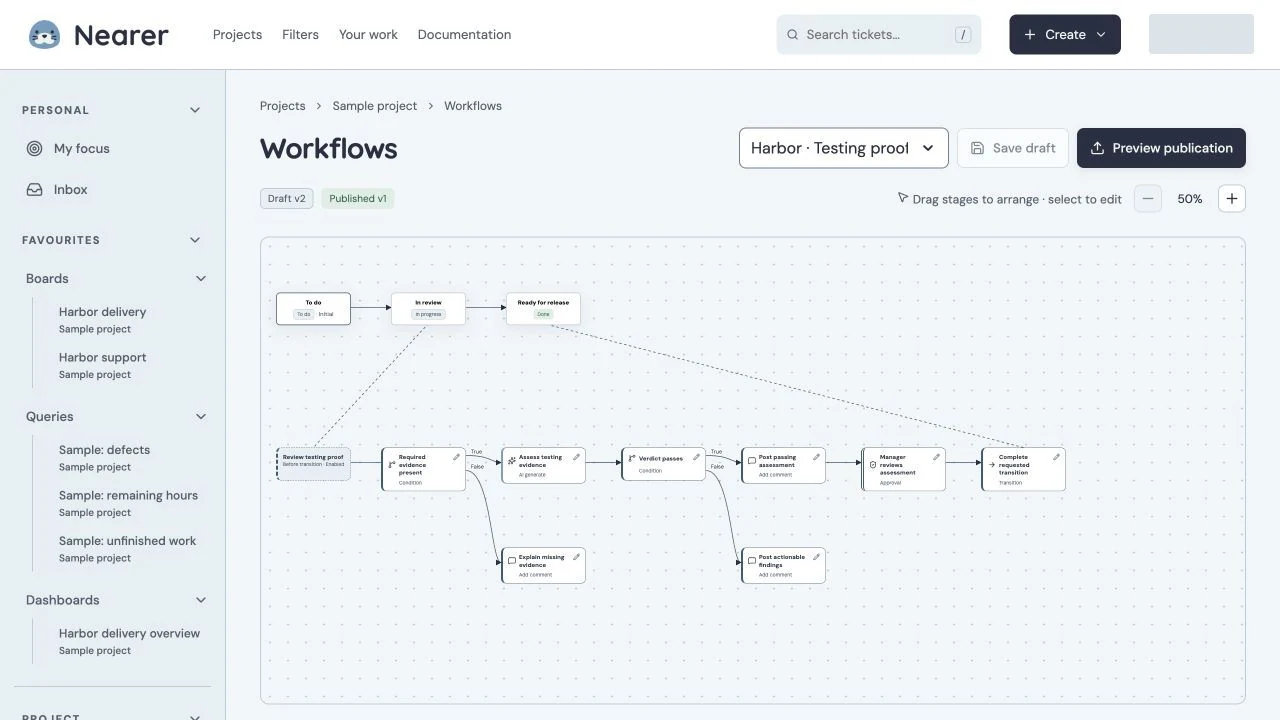Collapse the Queries group

[x=201, y=417]
